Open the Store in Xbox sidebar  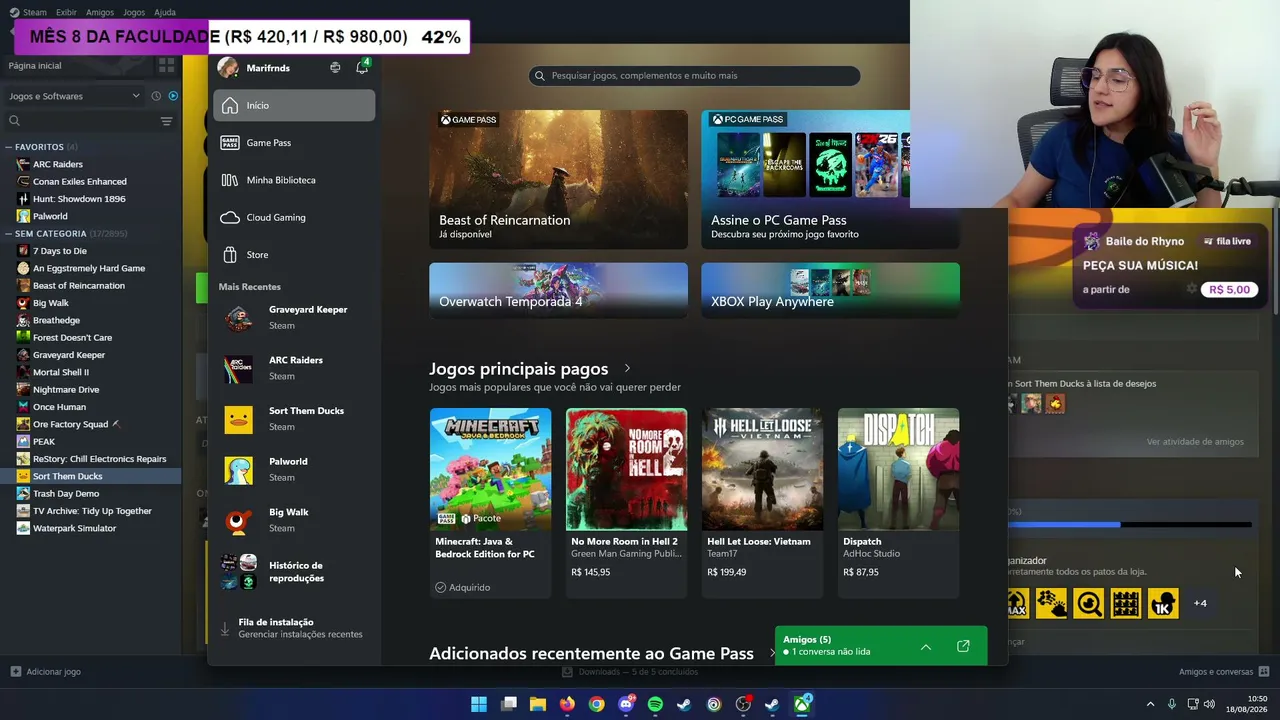pos(294,255)
